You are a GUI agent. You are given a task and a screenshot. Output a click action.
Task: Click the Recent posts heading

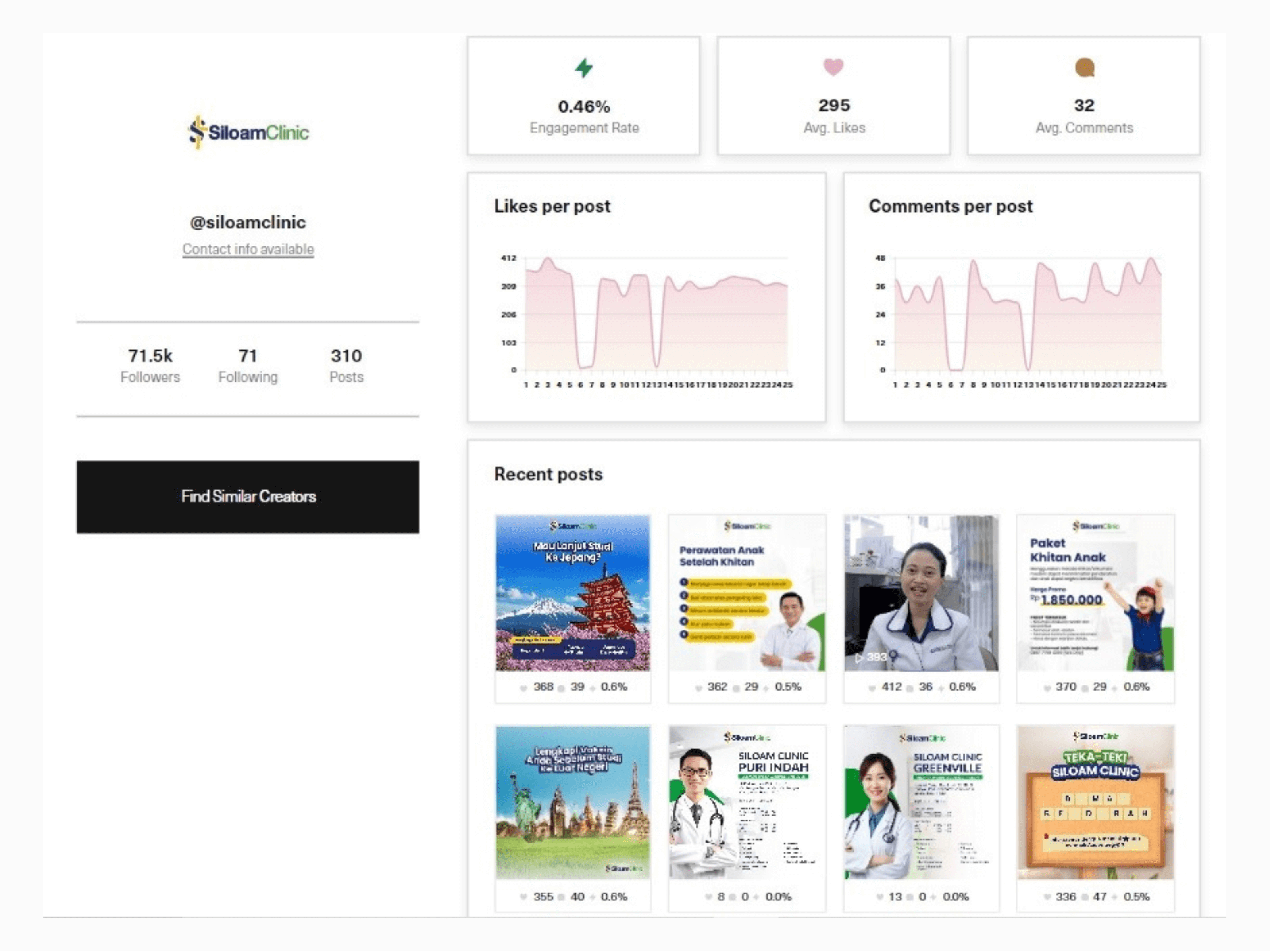(x=548, y=474)
